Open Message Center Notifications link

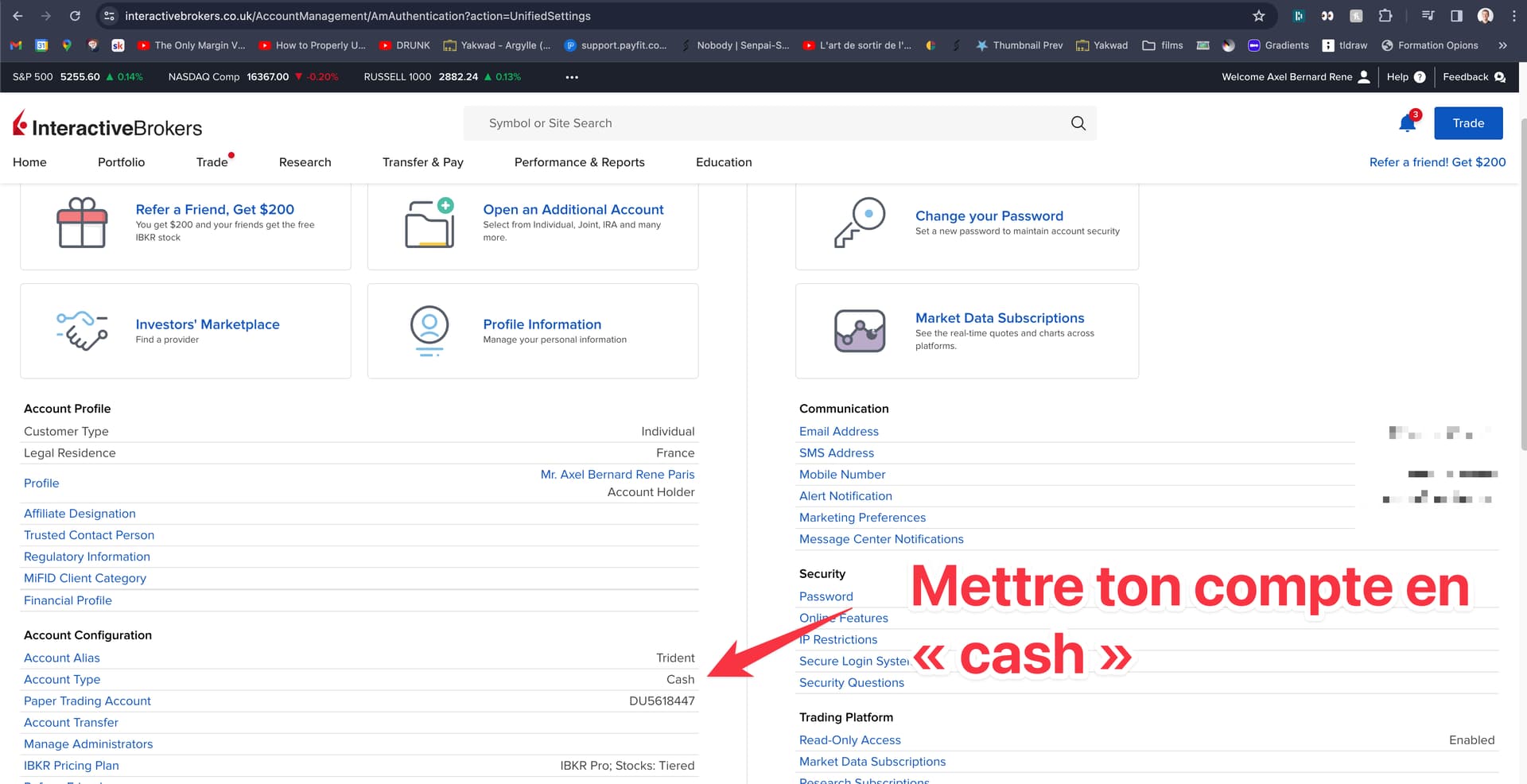[x=881, y=538]
